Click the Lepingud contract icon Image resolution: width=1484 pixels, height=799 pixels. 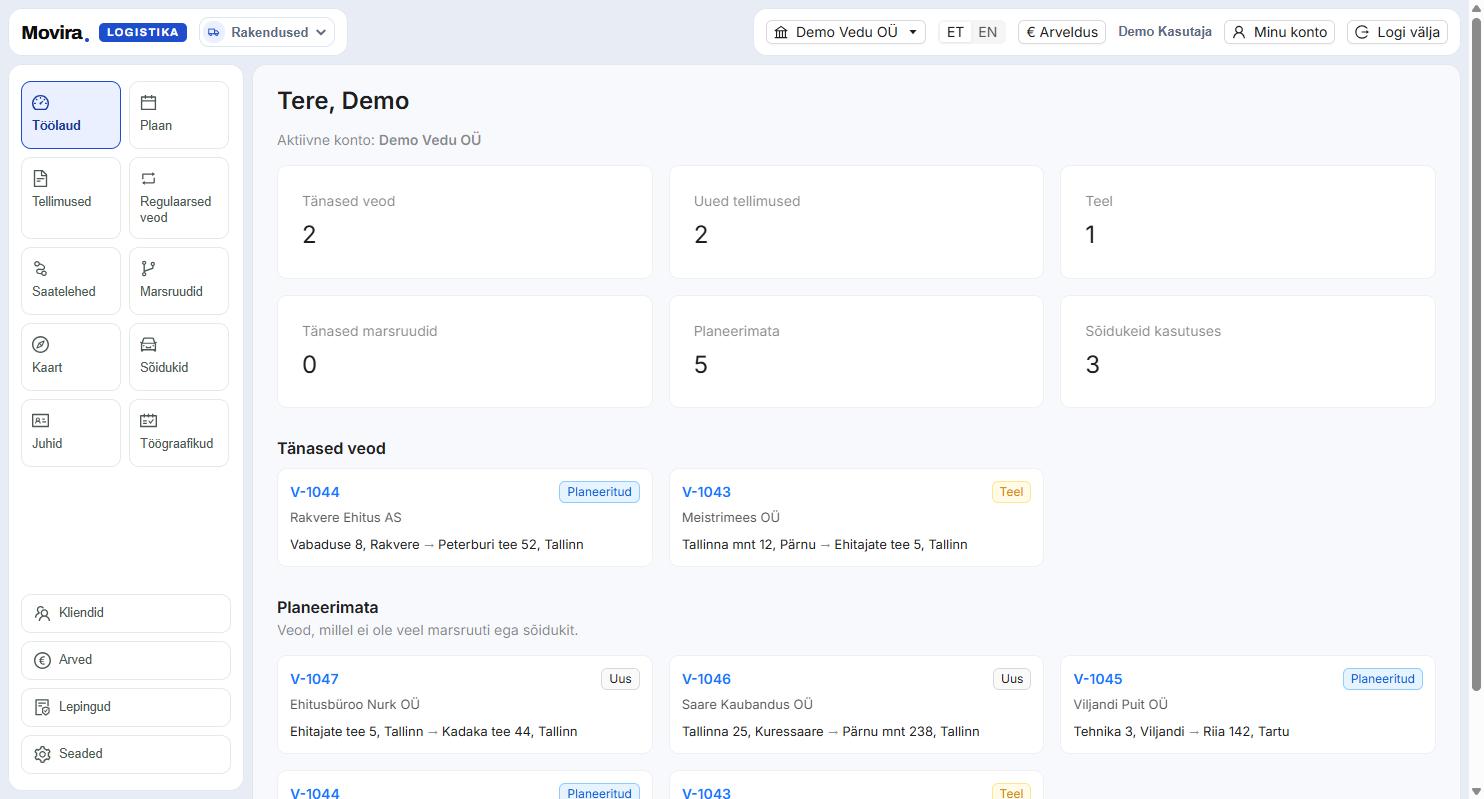42,707
